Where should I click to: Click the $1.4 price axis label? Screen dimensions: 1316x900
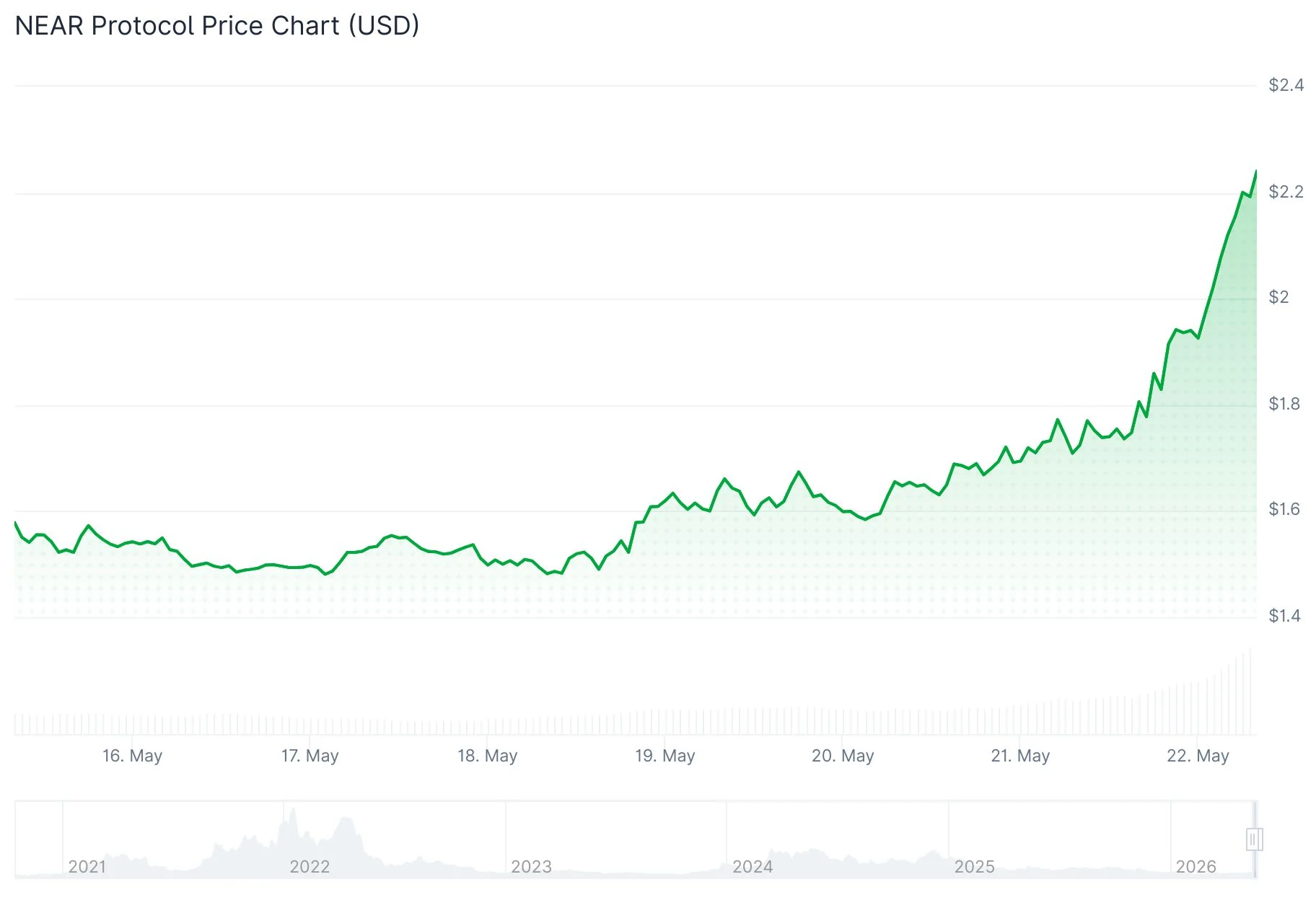click(x=1284, y=616)
